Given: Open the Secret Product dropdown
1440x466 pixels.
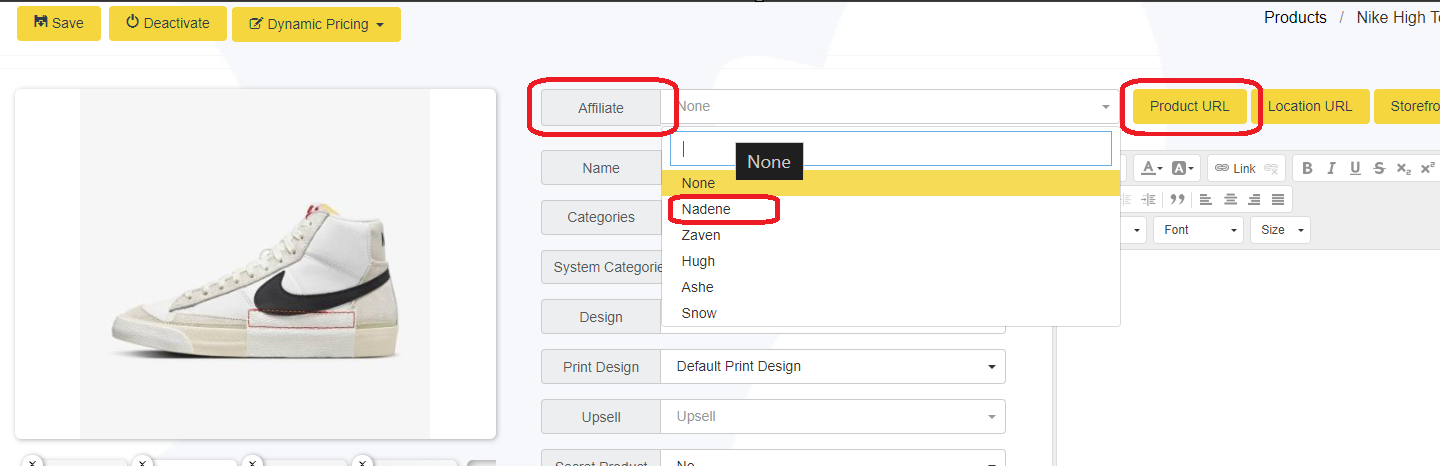Looking at the screenshot, I should (x=832, y=460).
